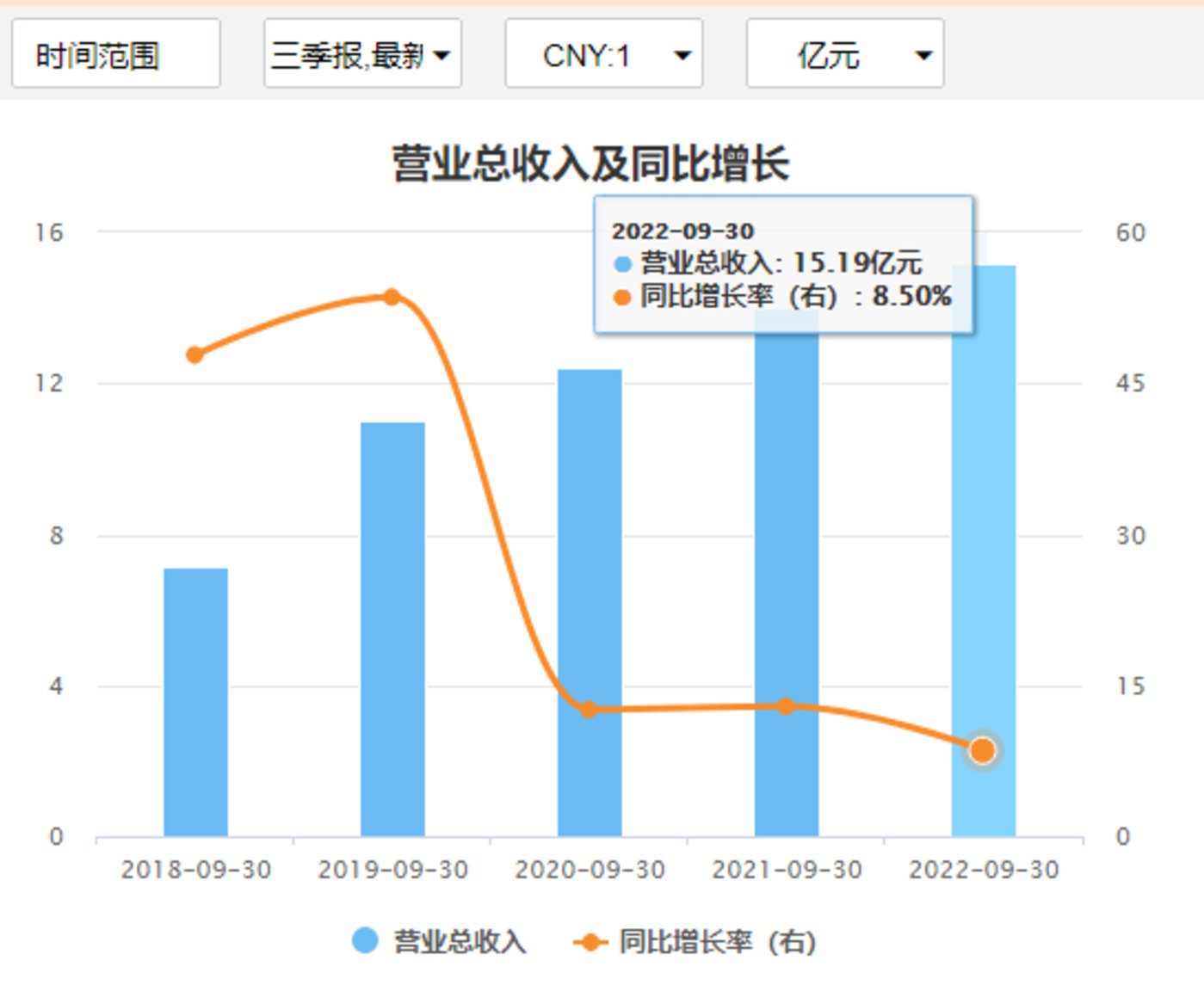Click the chart title 营业总收入及同比增长

tap(590, 163)
